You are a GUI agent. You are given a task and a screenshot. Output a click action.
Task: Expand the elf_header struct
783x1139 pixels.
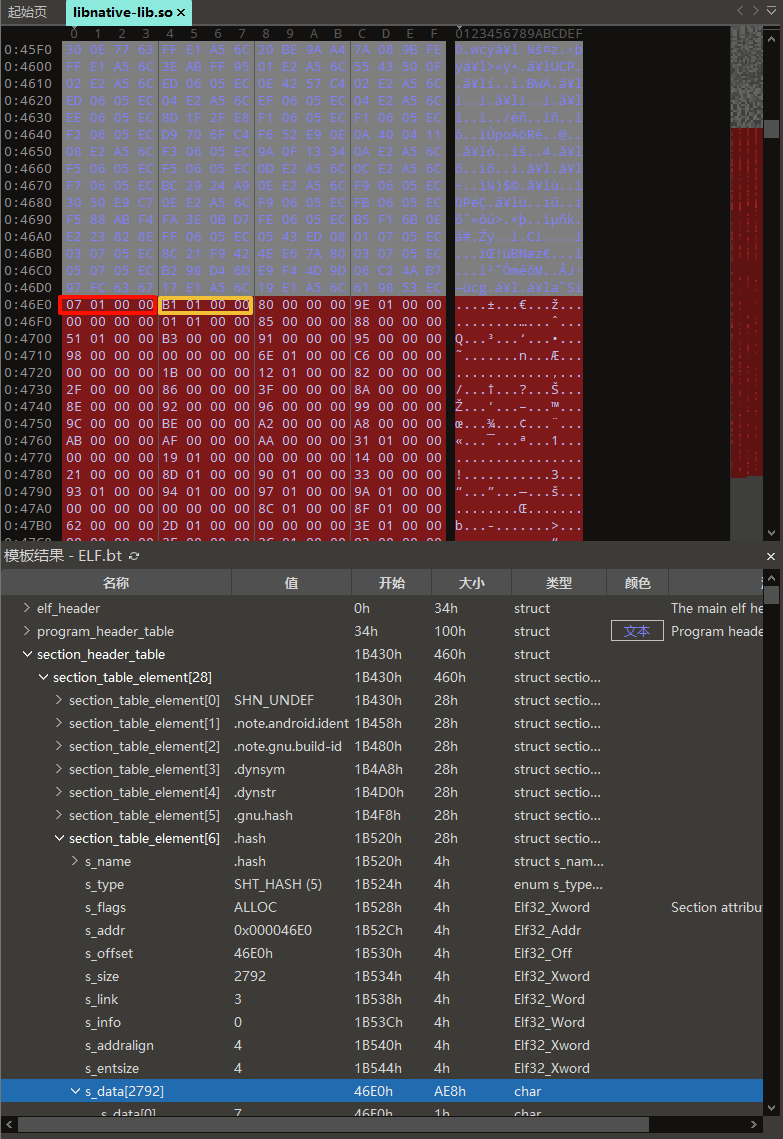coord(27,608)
